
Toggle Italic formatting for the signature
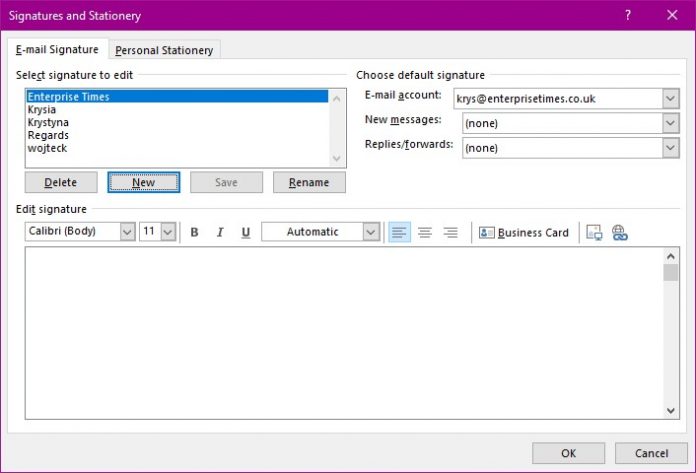click(x=220, y=232)
